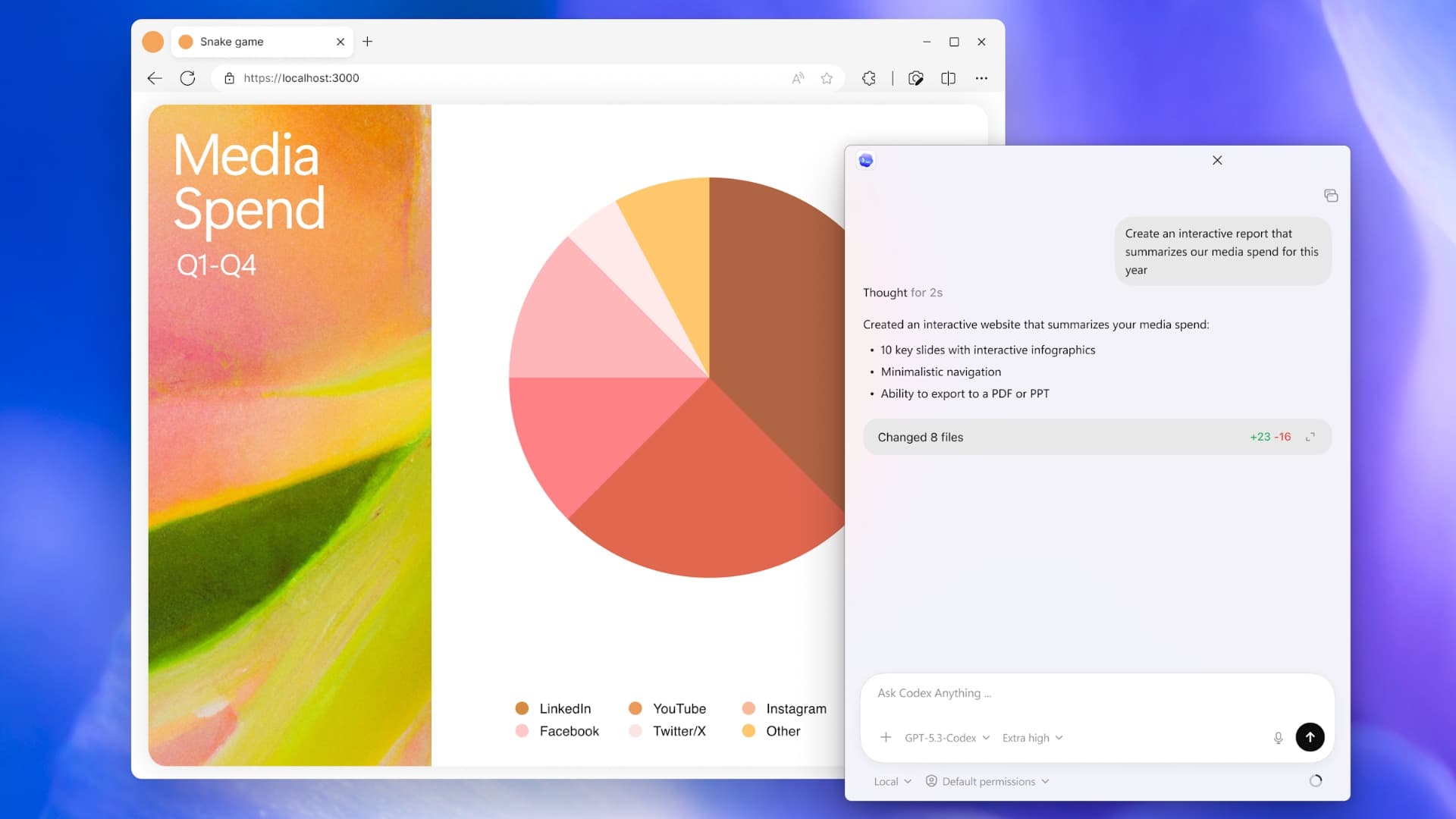Click the web capture icon
Screen dimensions: 1456x819
(916, 78)
